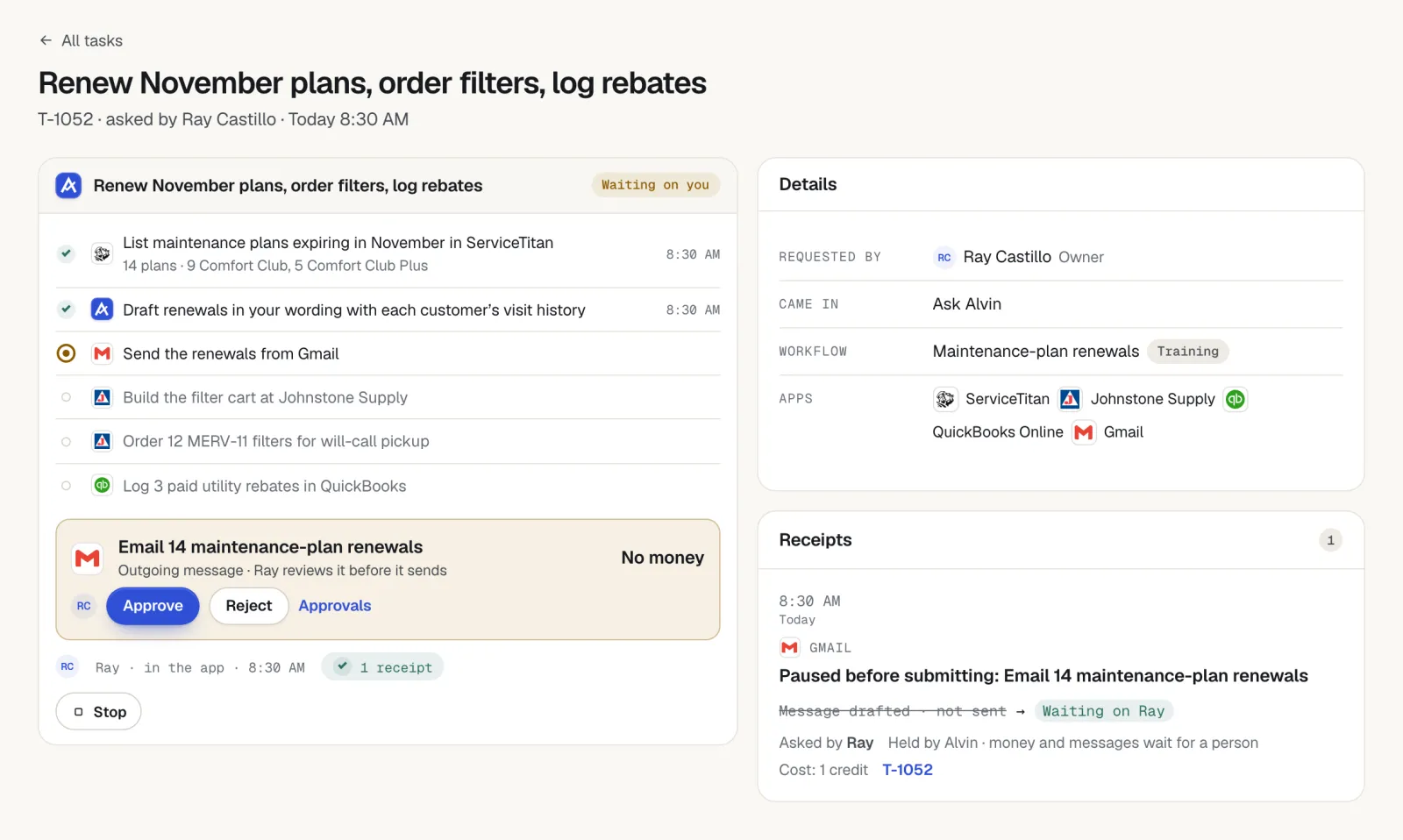1403x840 pixels.
Task: Stop the running task
Action: pyautogui.click(x=98, y=712)
